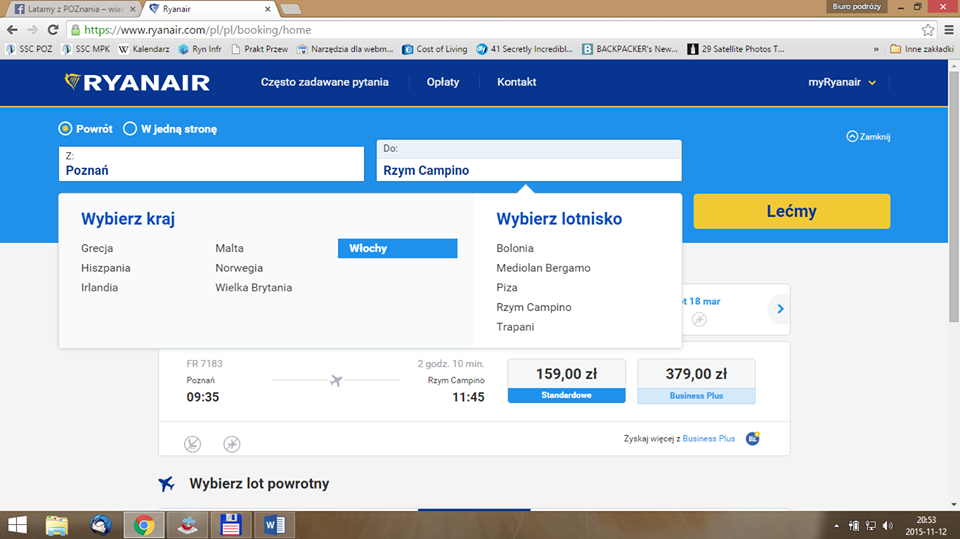This screenshot has width=960, height=539.
Task: Choose Norwegia as the country
Action: point(239,268)
